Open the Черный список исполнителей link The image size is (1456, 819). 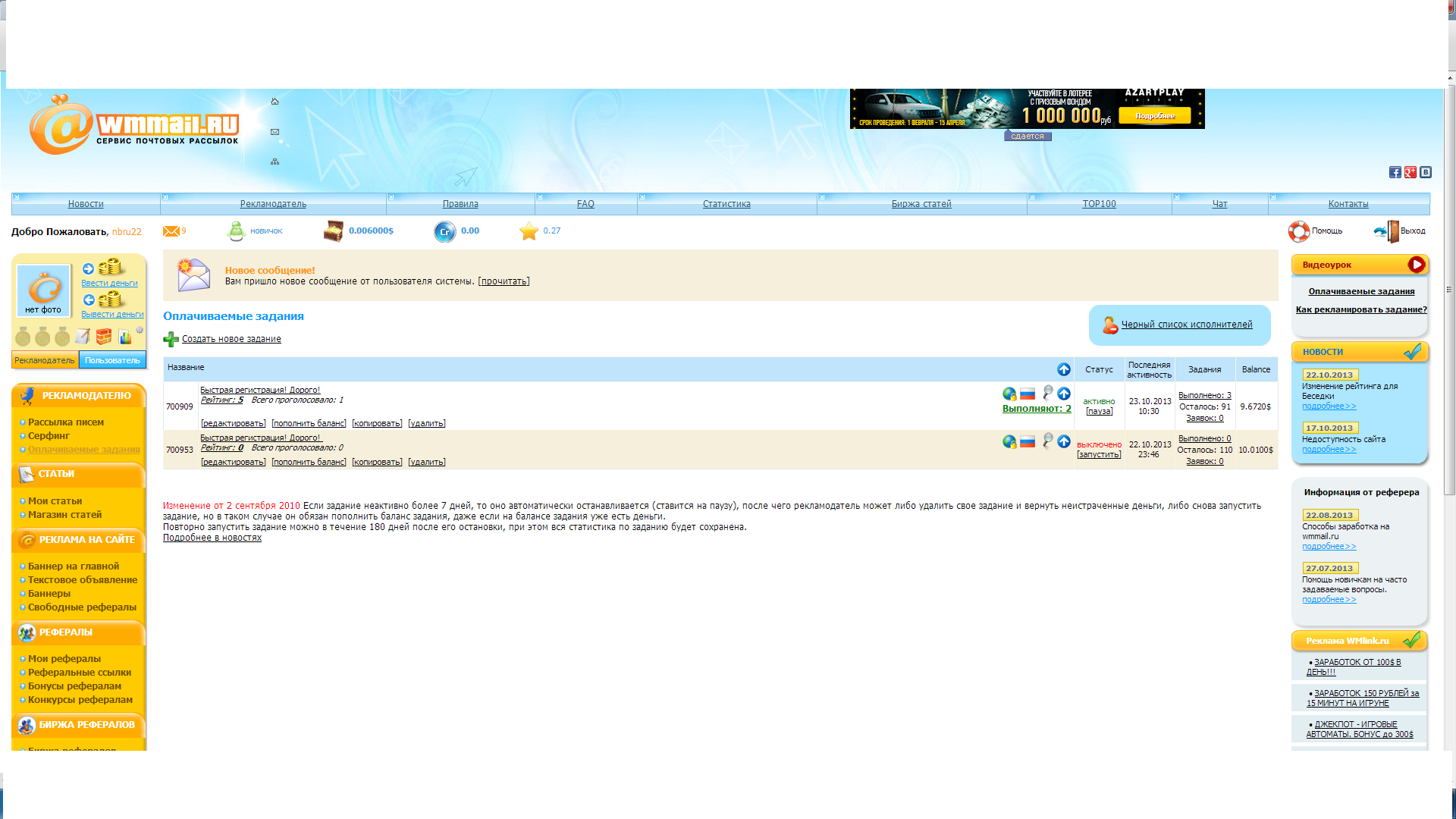(x=1187, y=325)
